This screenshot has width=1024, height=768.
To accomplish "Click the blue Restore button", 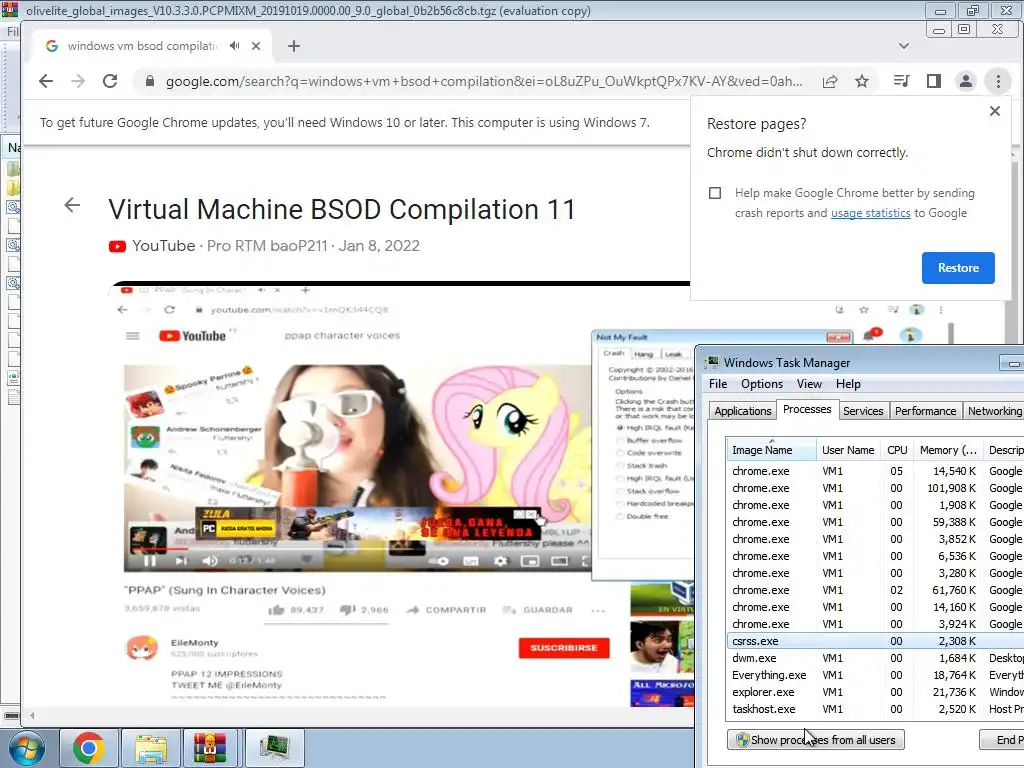I will click(x=958, y=268).
